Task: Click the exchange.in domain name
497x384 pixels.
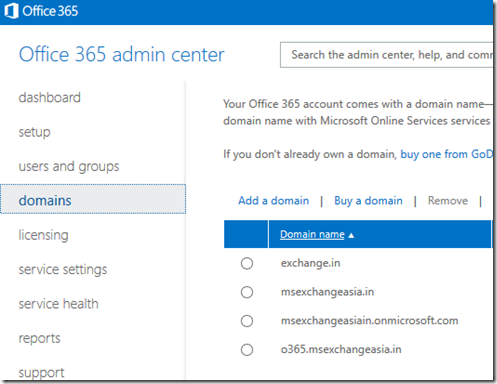Action: (311, 263)
